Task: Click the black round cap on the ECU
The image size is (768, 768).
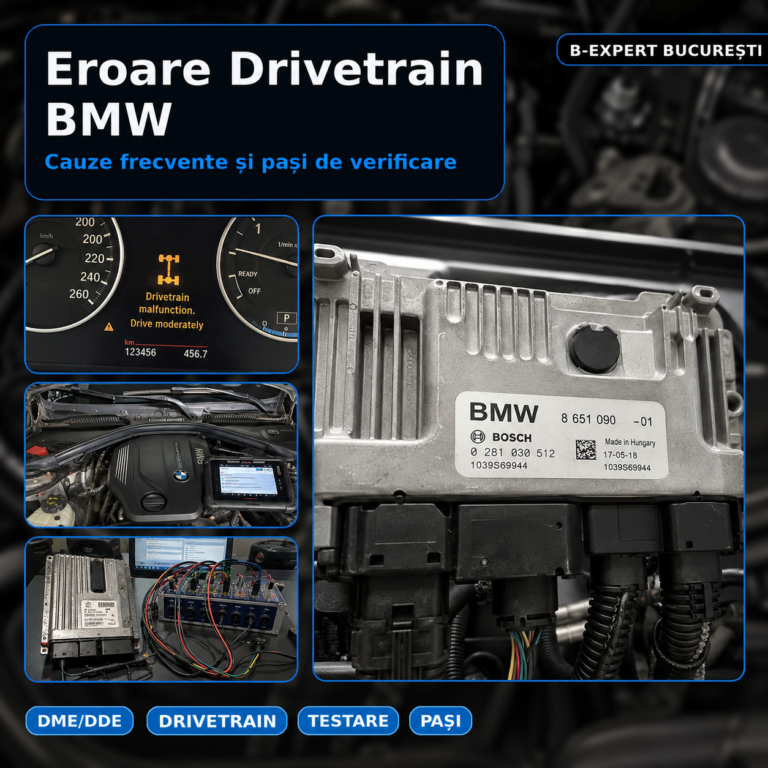Action: [594, 349]
